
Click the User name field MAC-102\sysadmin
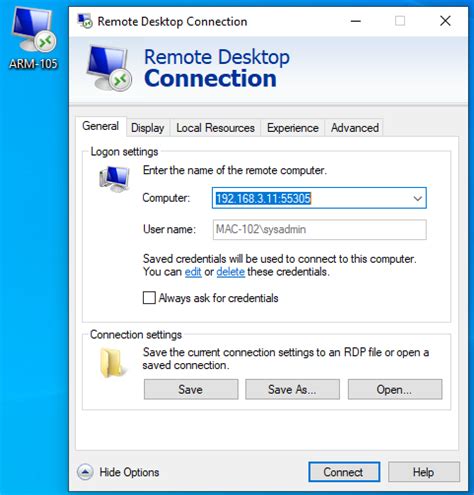click(319, 229)
